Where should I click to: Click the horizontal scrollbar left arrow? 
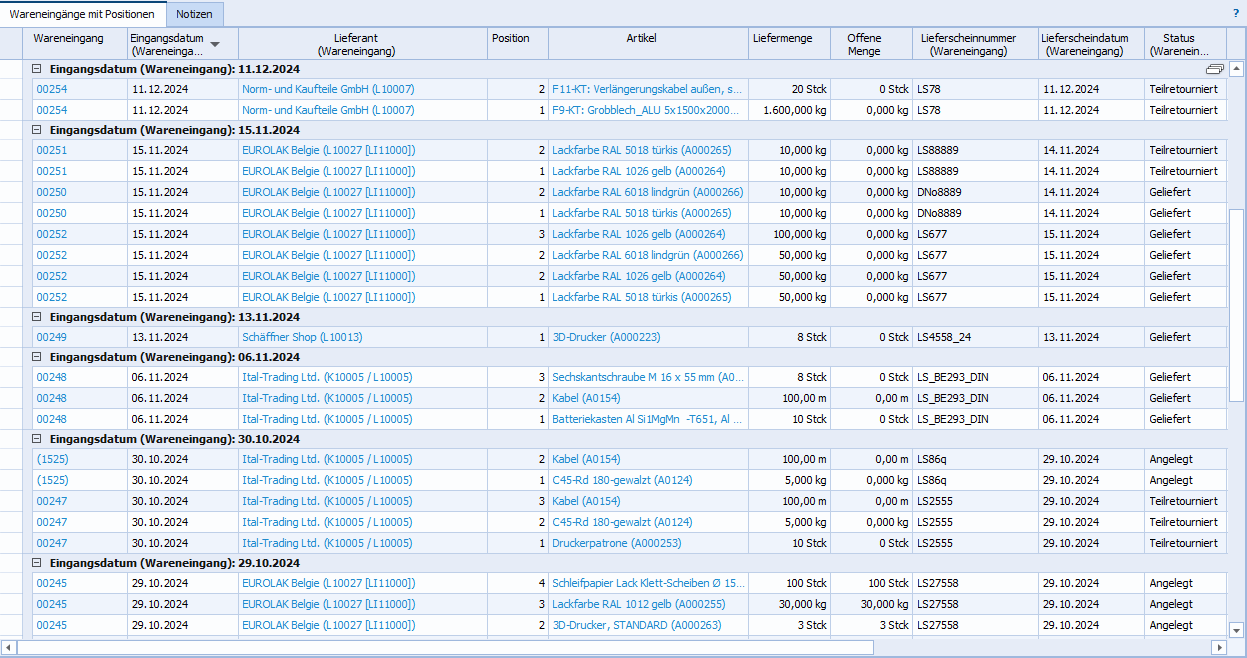(9, 647)
